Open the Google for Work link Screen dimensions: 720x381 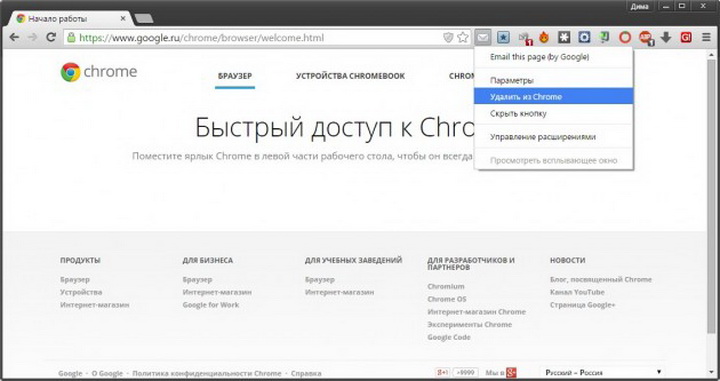point(211,305)
